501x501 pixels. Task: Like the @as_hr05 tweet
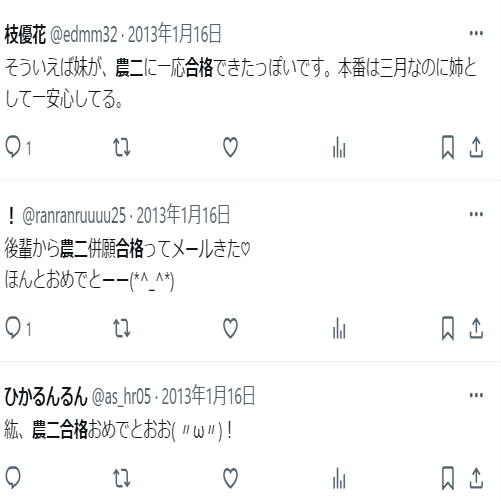point(230,478)
